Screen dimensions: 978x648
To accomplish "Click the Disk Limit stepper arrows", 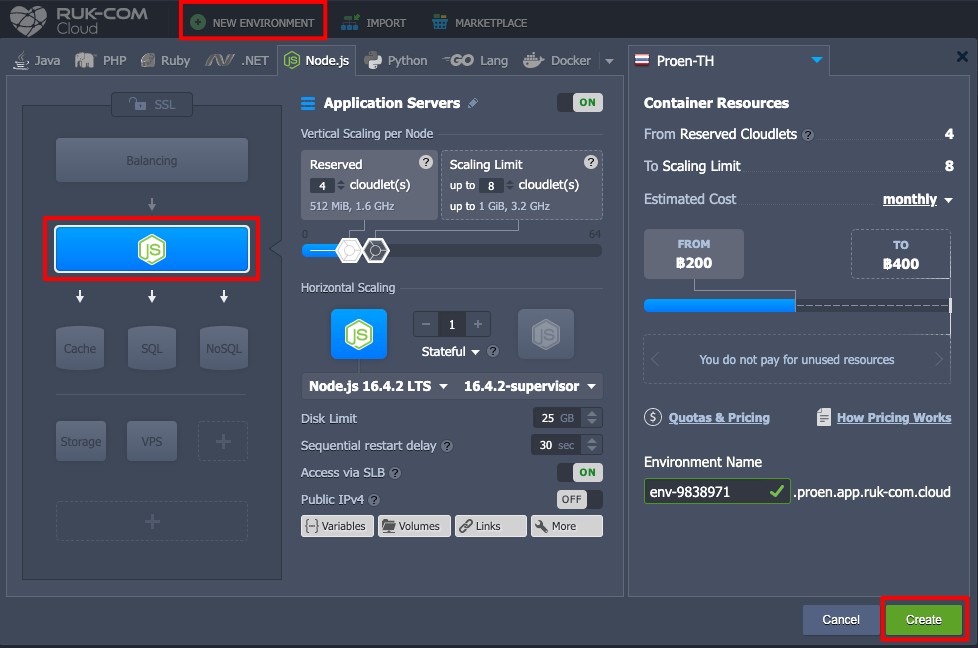I will (x=592, y=418).
